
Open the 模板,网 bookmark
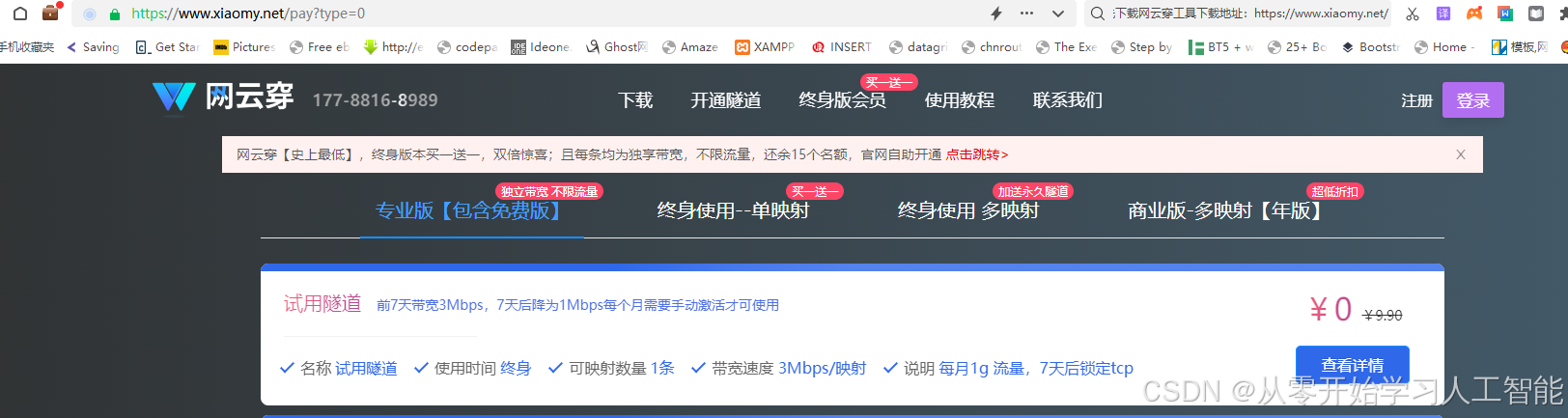click(1520, 46)
